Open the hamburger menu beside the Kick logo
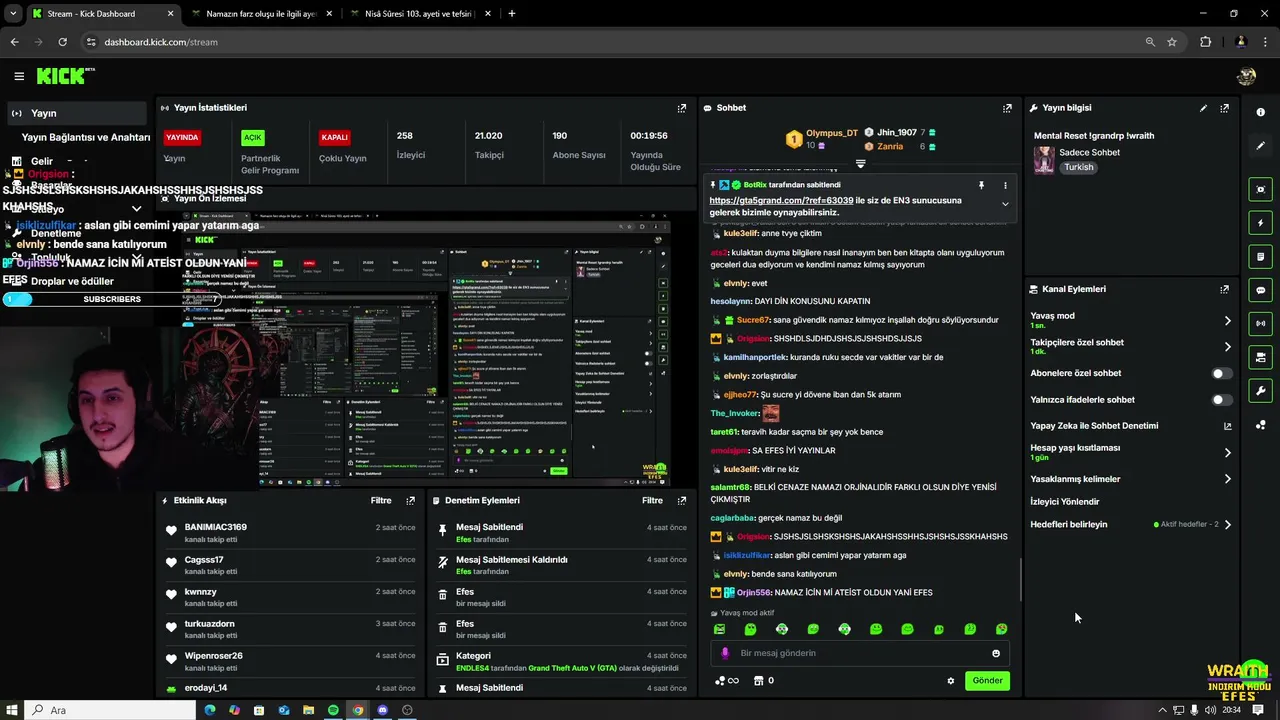The image size is (1280, 720). coord(19,76)
